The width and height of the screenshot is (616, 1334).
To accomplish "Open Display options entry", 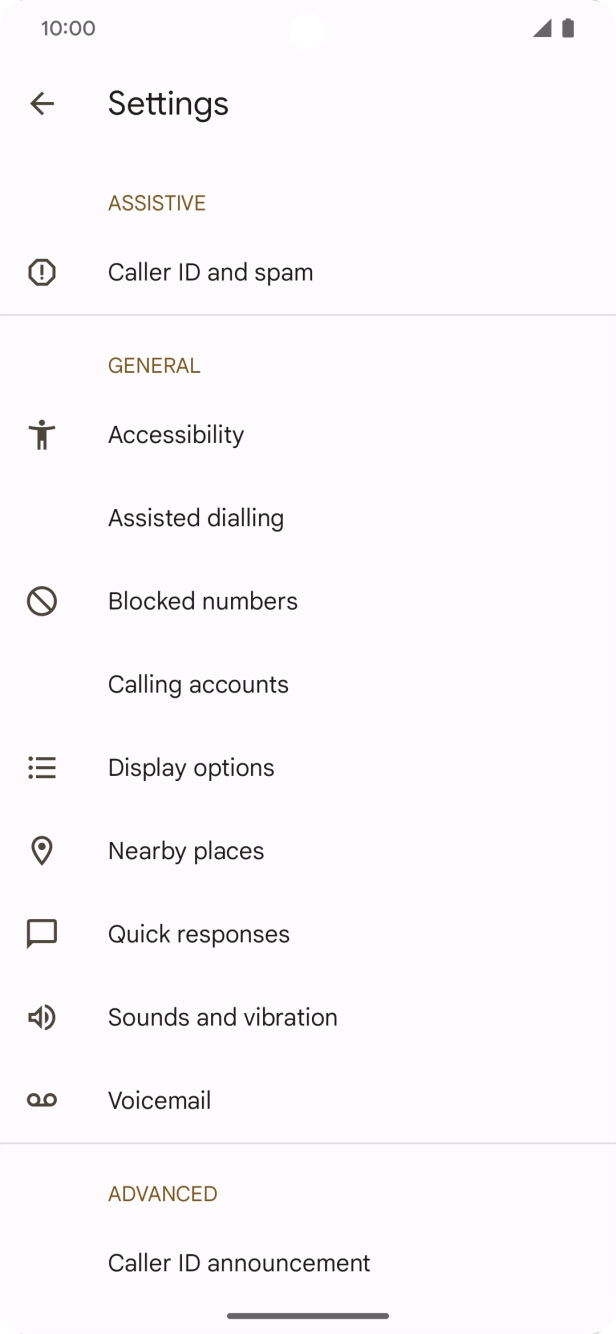I will coord(191,768).
